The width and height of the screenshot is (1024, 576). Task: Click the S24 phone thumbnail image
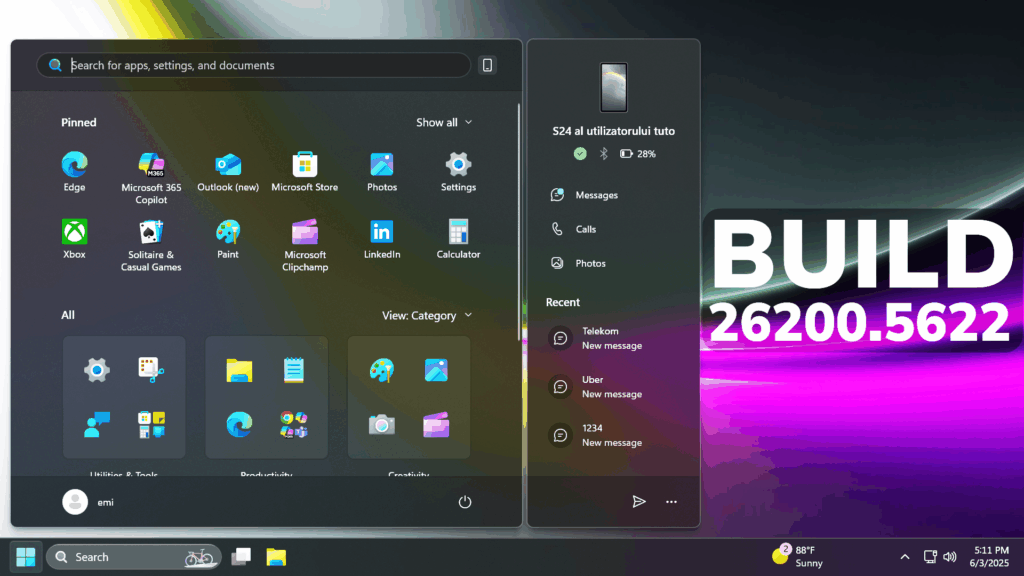click(614, 88)
